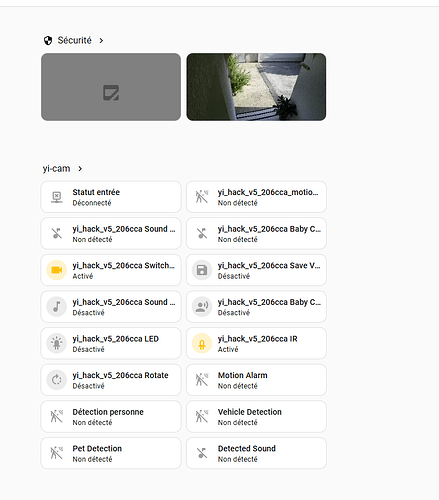This screenshot has height=500, width=439.
Task: Toggle the music note Sound Désactivé icon
Action: click(x=57, y=307)
